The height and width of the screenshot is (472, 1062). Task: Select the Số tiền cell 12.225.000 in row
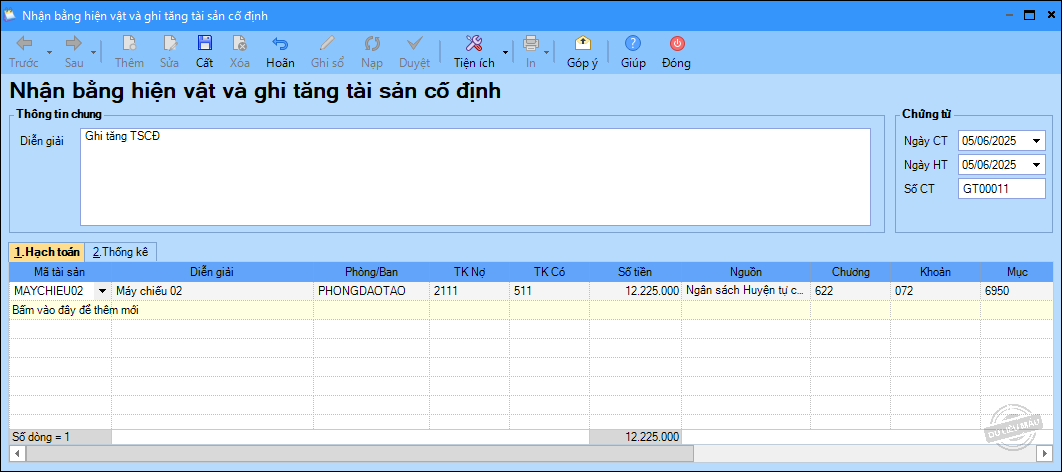click(x=635, y=291)
